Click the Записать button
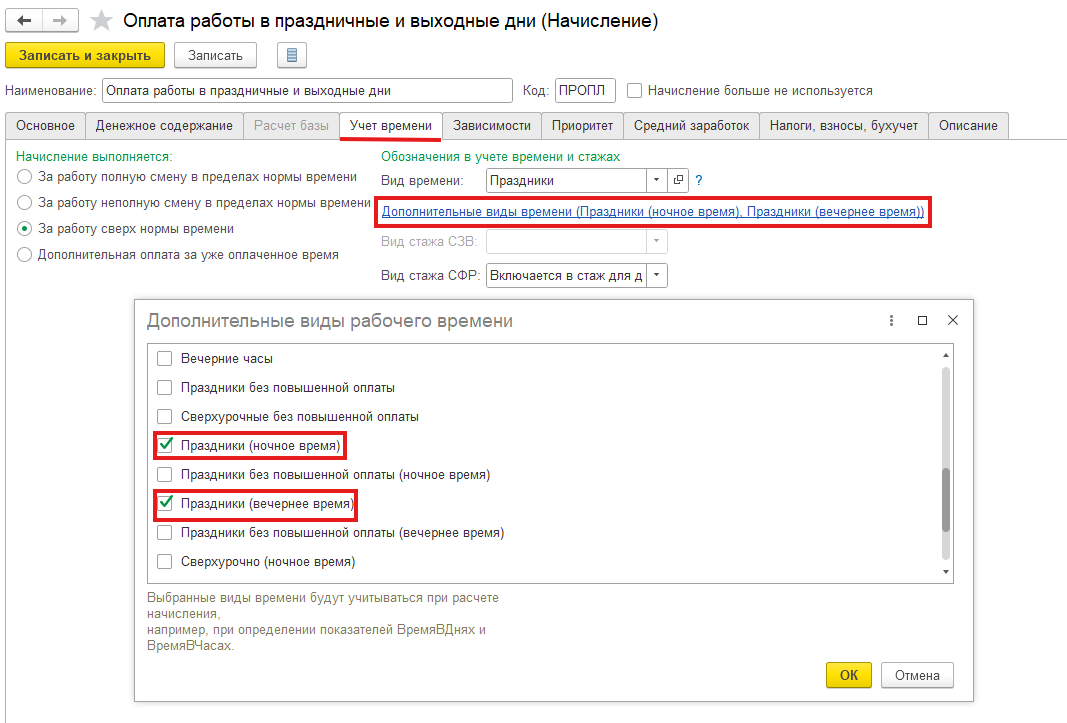The height and width of the screenshot is (723, 1067). pyautogui.click(x=215, y=55)
